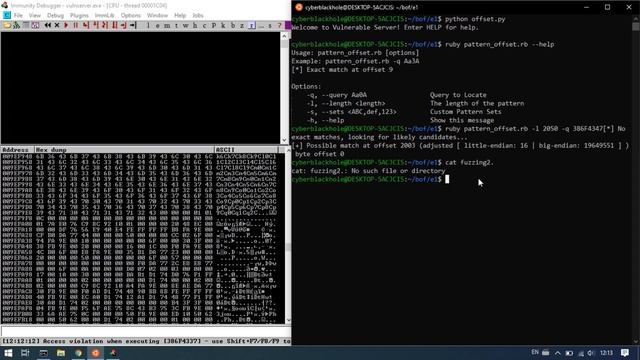The width and height of the screenshot is (640, 360).
Task: Click the Execute till return toolbar icon
Action: pyautogui.click(x=124, y=25)
